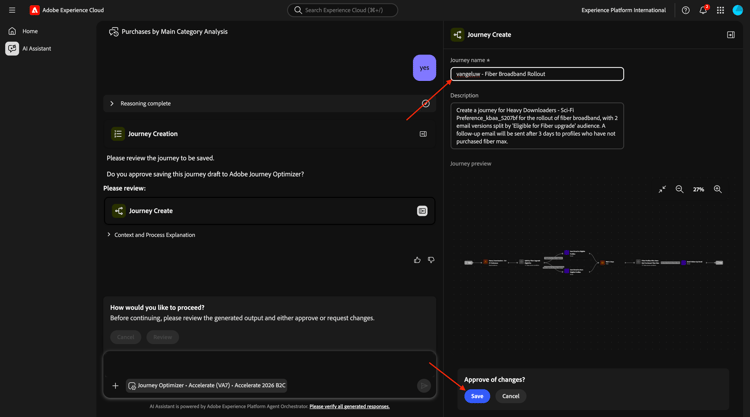Open the notifications bell
This screenshot has width=750, height=417.
703,10
